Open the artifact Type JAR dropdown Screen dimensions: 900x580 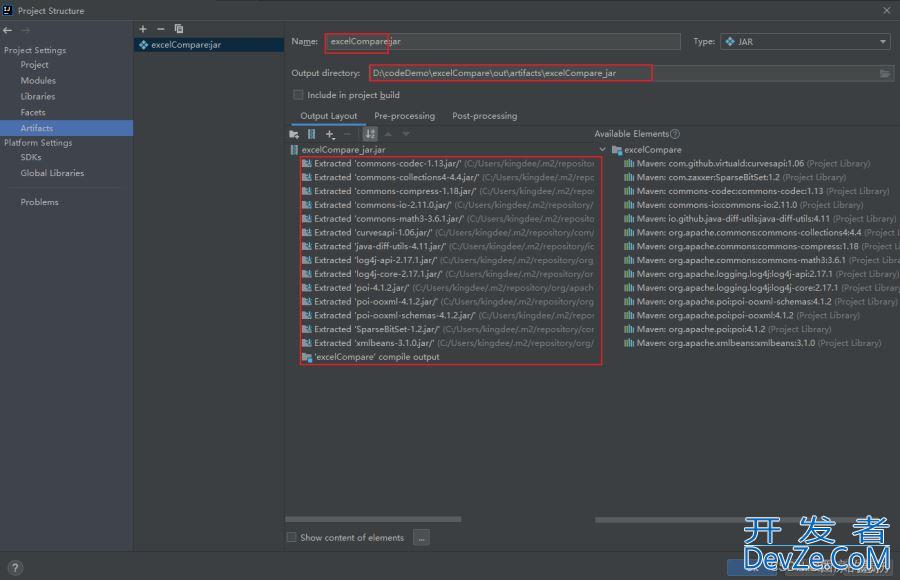pyautogui.click(x=805, y=41)
